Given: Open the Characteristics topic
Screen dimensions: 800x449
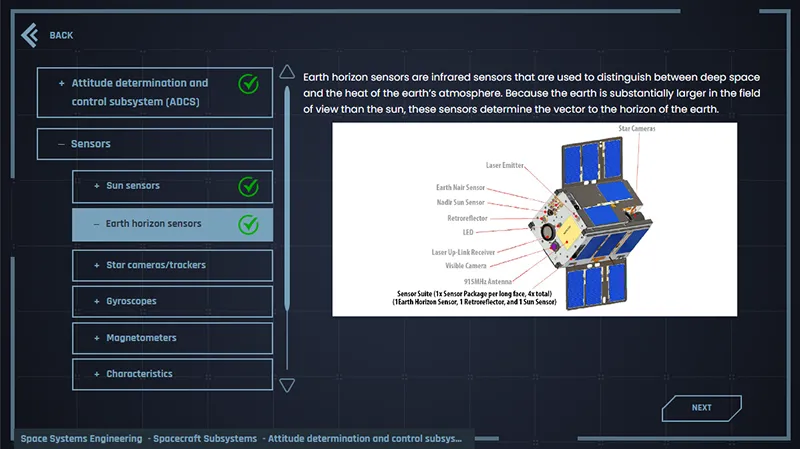Looking at the screenshot, I should click(139, 374).
